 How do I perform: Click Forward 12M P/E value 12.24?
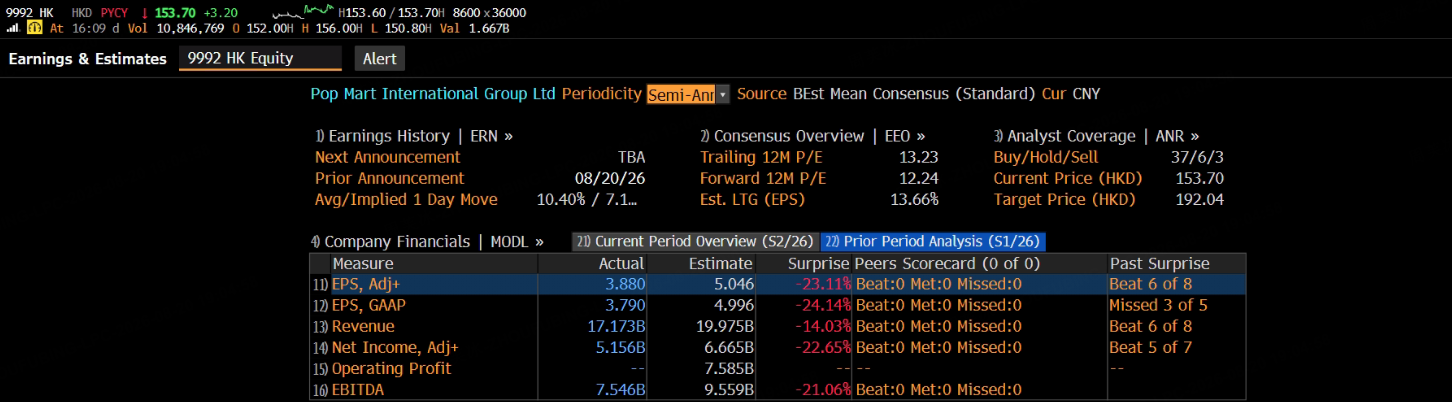click(x=918, y=178)
